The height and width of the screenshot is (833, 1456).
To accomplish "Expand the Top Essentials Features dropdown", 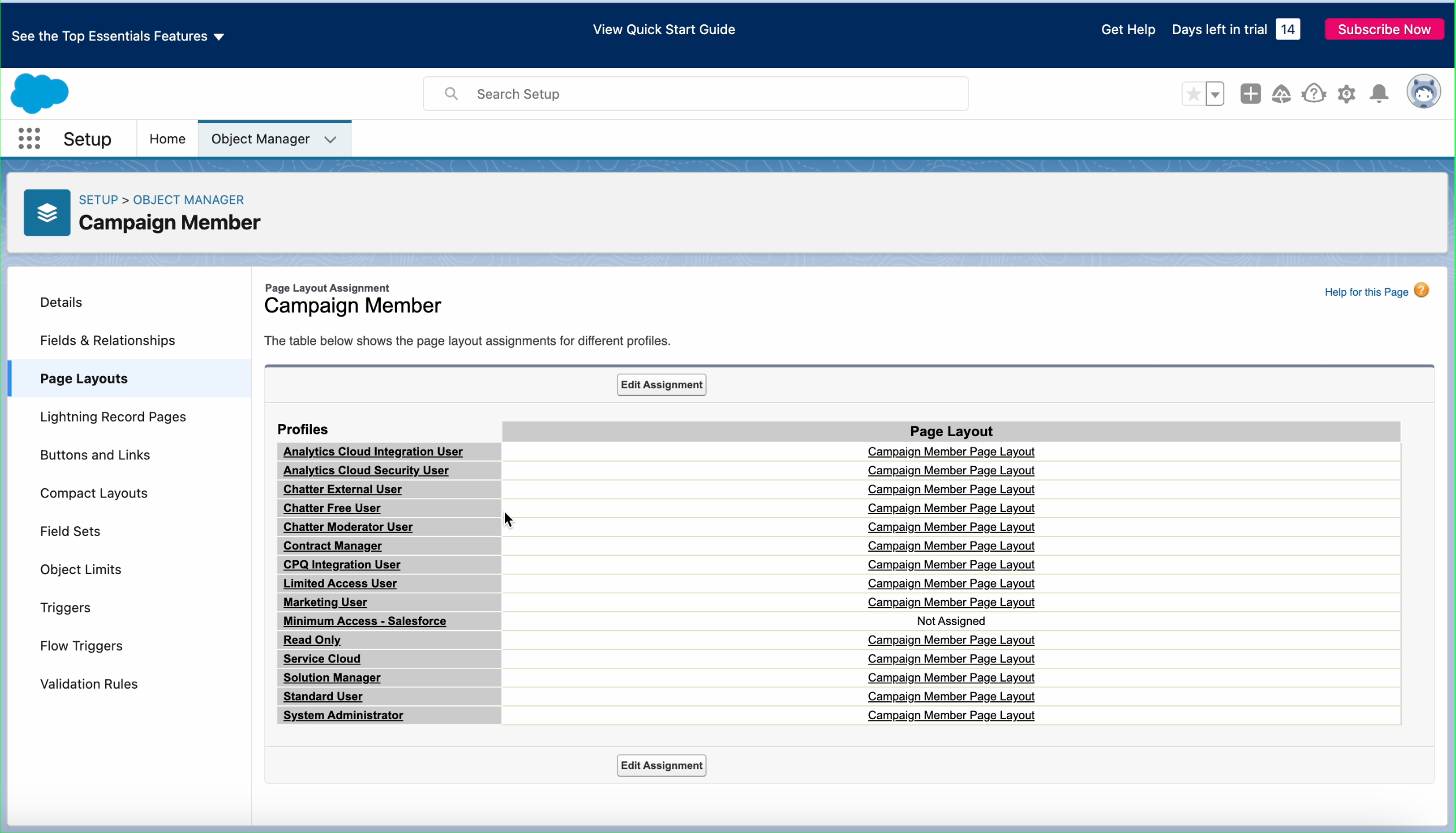I will click(218, 37).
